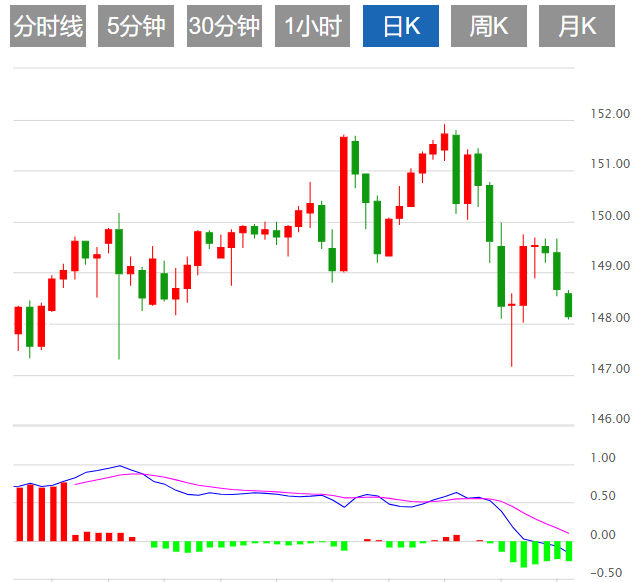Click the green candle with long wick down to 147.30
Screen dimensions: 632x582
pyautogui.click(x=119, y=252)
